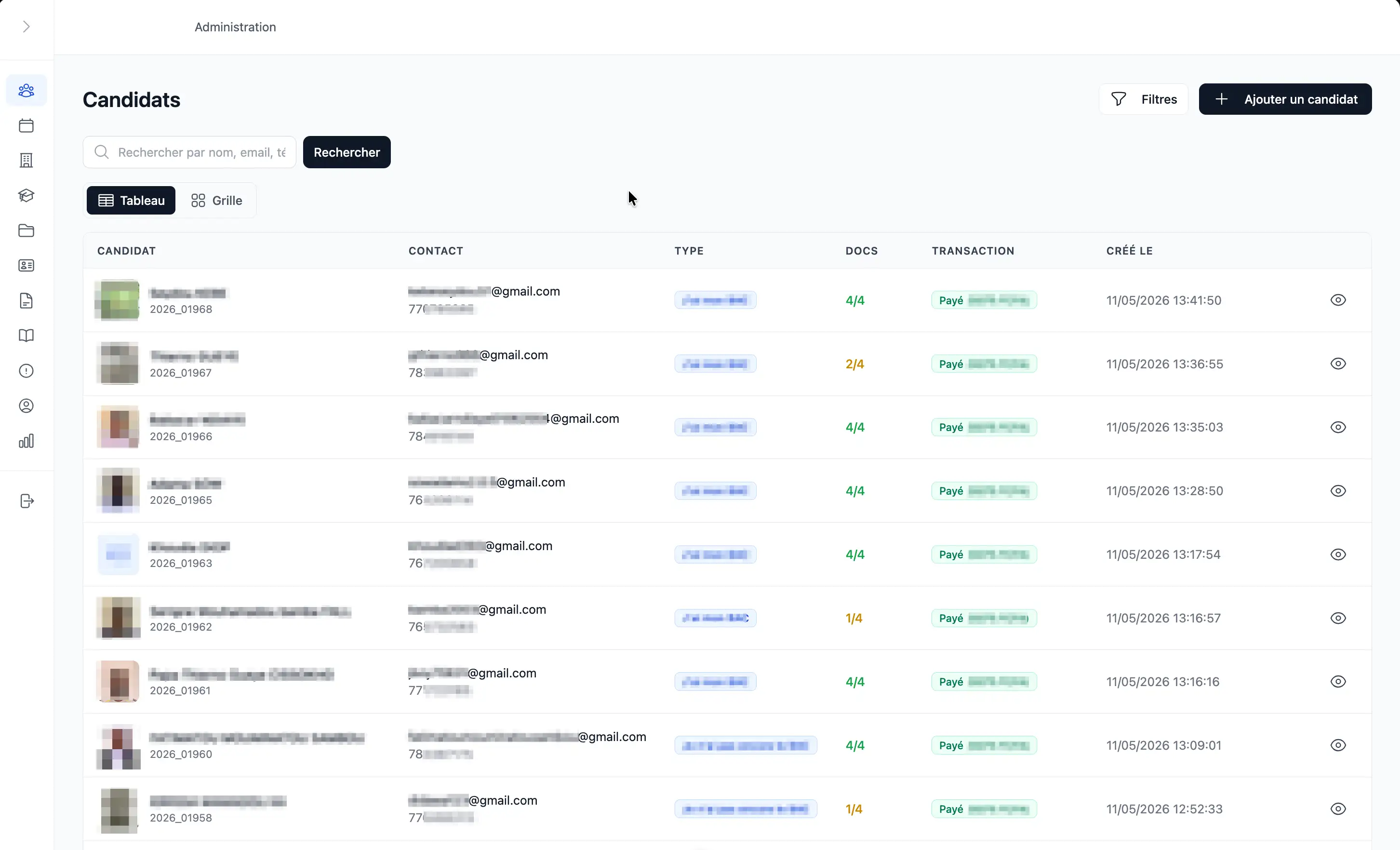Viewport: 1400px width, 850px height.
Task: Open the alert circle icon in sidebar
Action: (26, 371)
